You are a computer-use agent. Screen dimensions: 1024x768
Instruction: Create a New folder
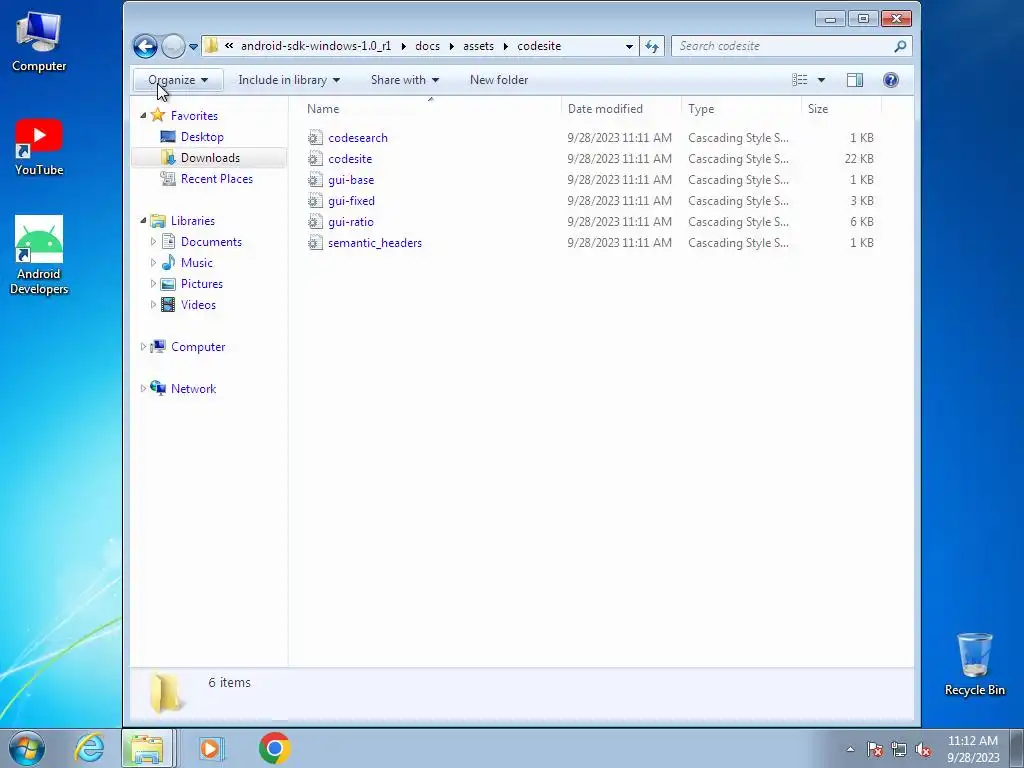pos(499,80)
